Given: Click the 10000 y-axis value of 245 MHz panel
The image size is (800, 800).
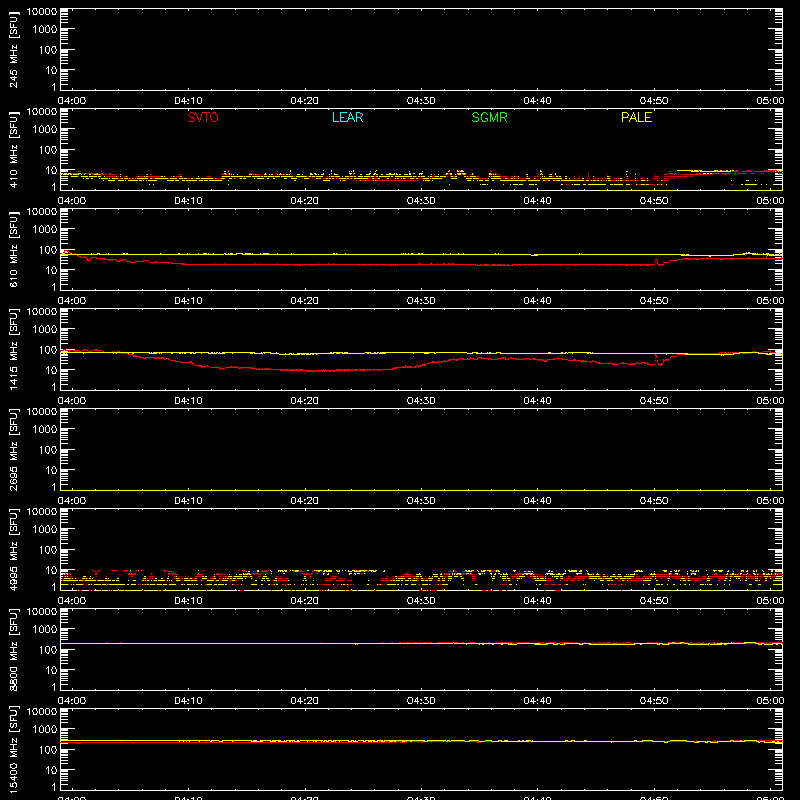Looking at the screenshot, I should pos(42,12).
